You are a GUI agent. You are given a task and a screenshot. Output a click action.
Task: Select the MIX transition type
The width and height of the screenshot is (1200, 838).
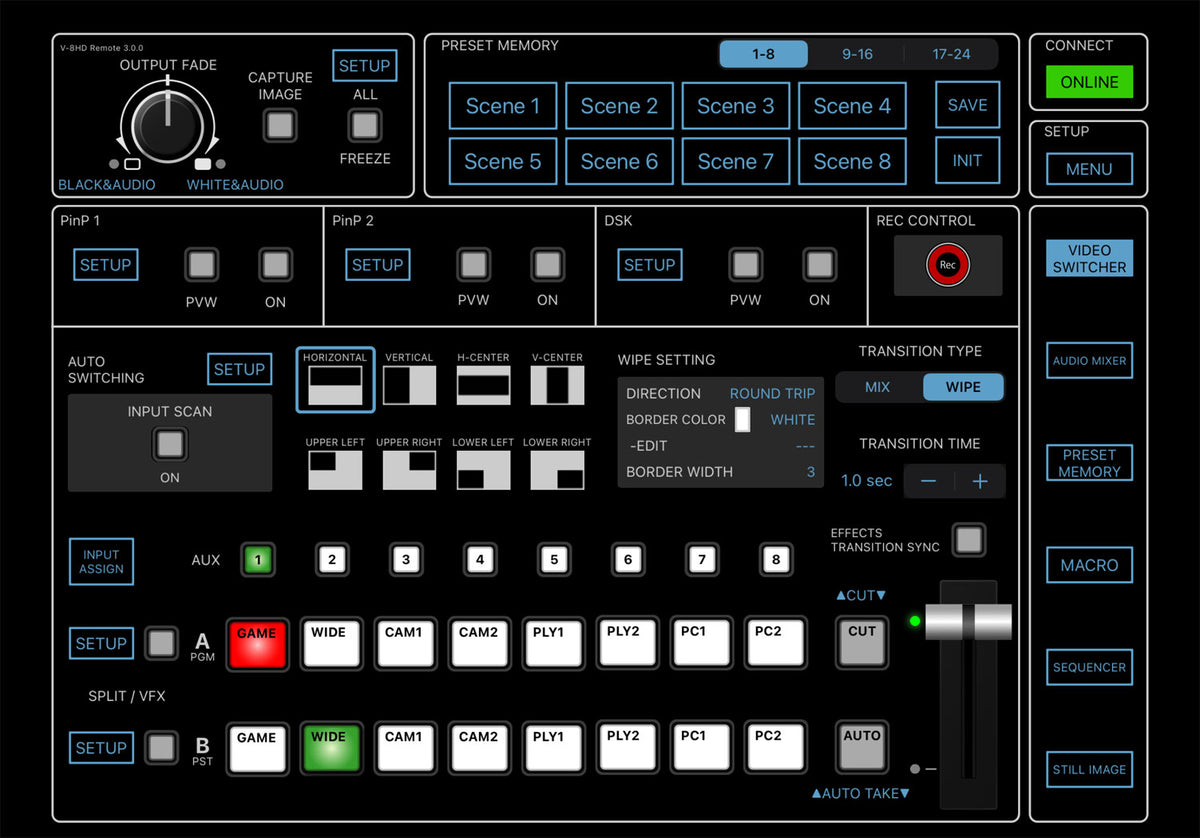tap(876, 387)
